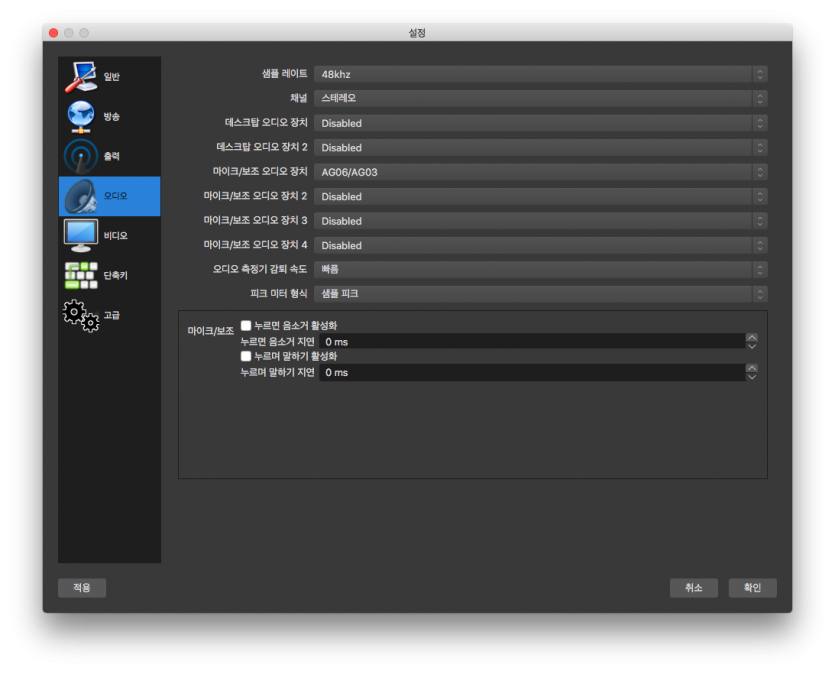The width and height of the screenshot is (835, 674).
Task: Enable 누르면 음소거 활성화 checkbox
Action: coord(245,325)
